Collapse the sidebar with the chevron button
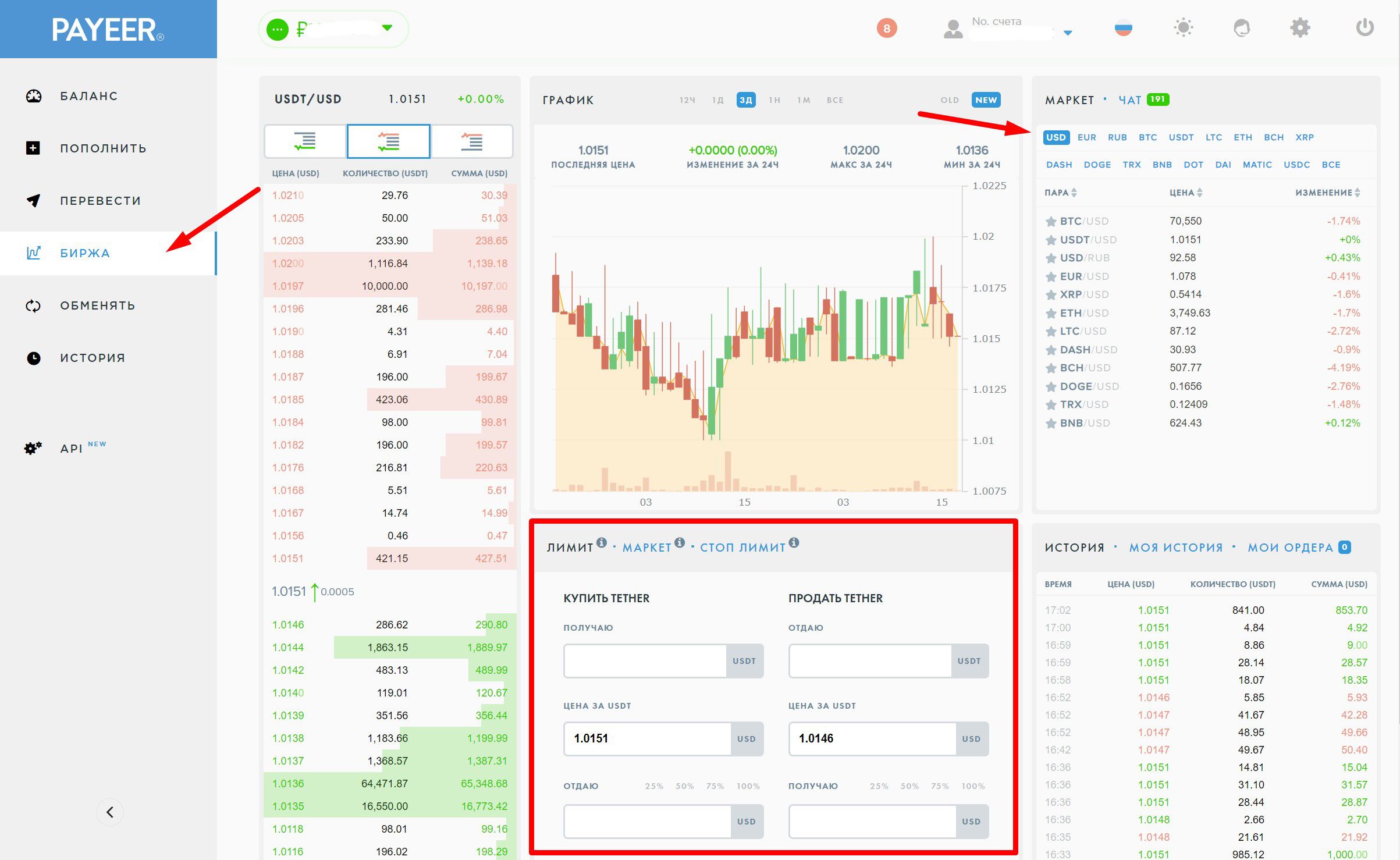Screen dimensions: 1400x860 (x=110, y=812)
